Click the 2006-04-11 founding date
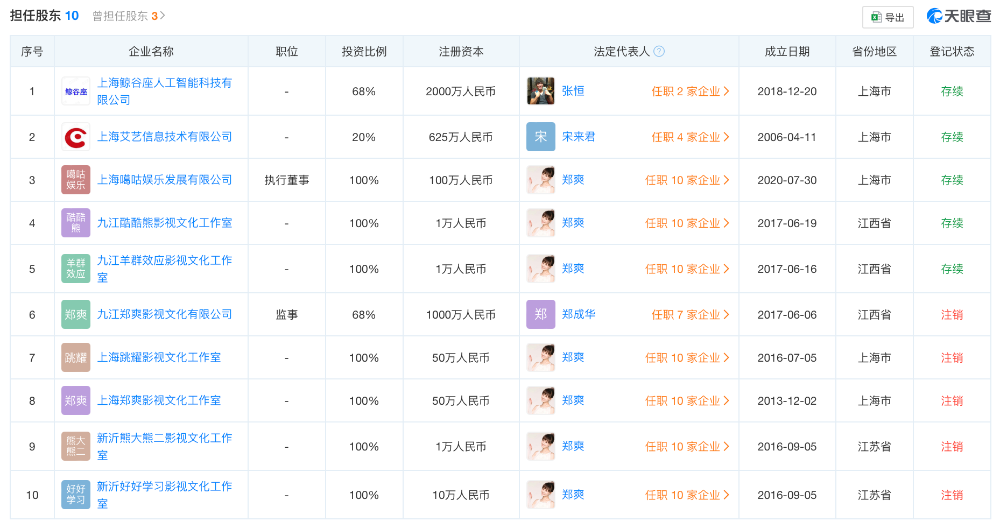 pos(787,137)
